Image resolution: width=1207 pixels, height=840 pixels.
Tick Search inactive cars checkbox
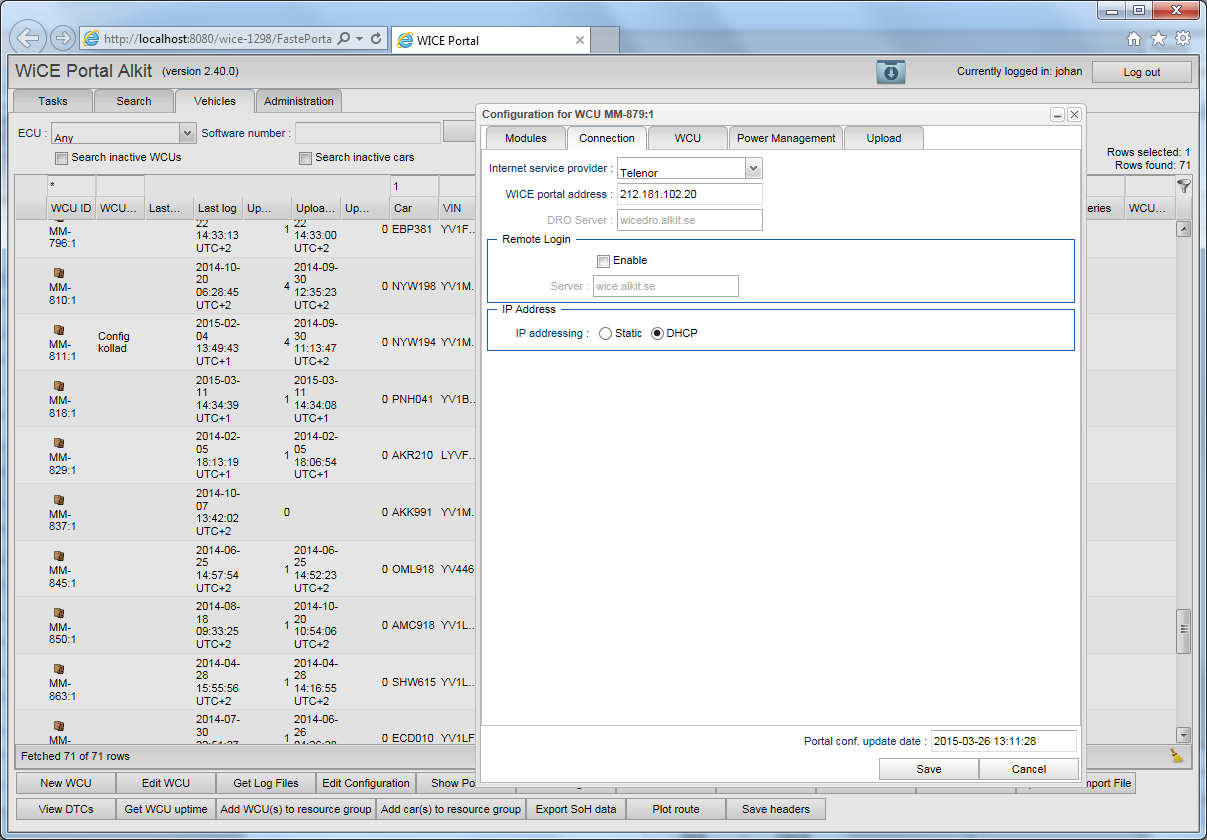tap(305, 158)
